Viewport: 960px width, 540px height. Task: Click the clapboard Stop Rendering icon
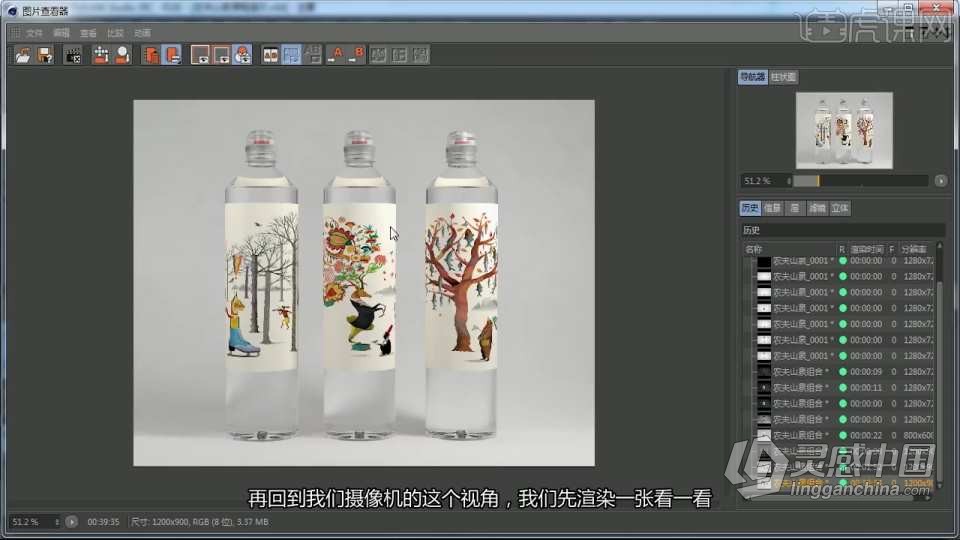click(73, 55)
